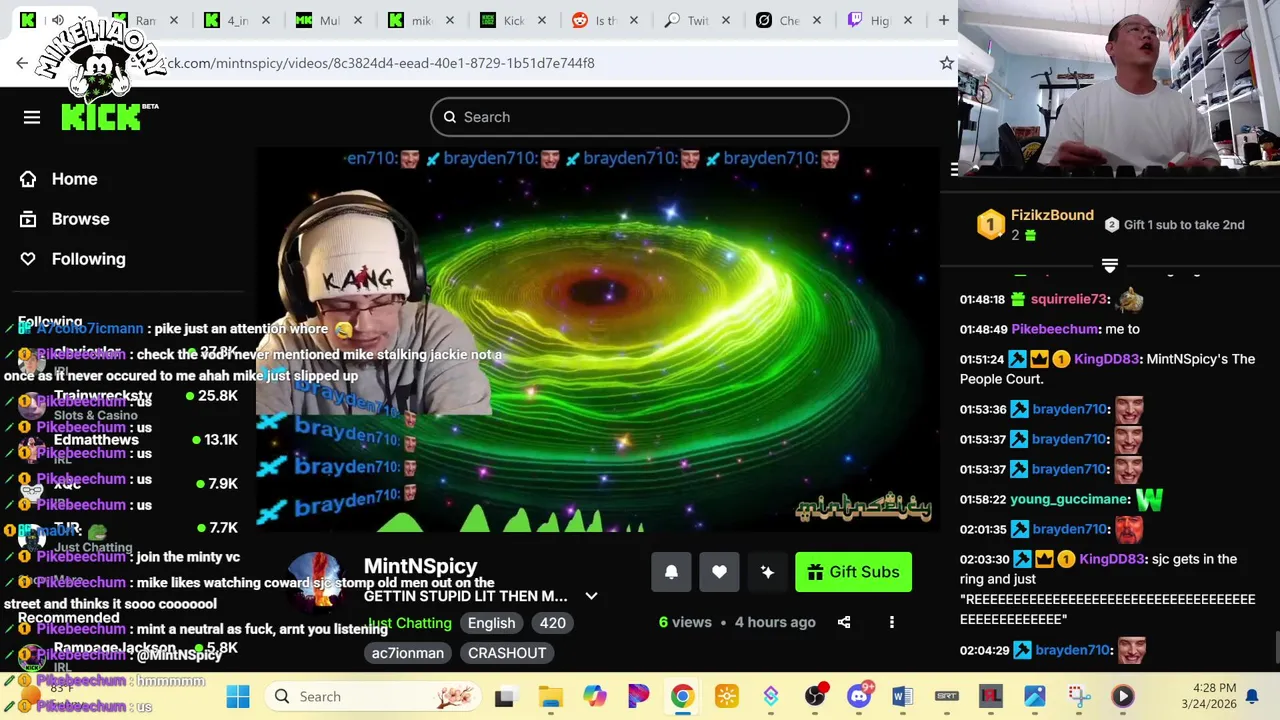Click the Gift Subs button

[853, 572]
